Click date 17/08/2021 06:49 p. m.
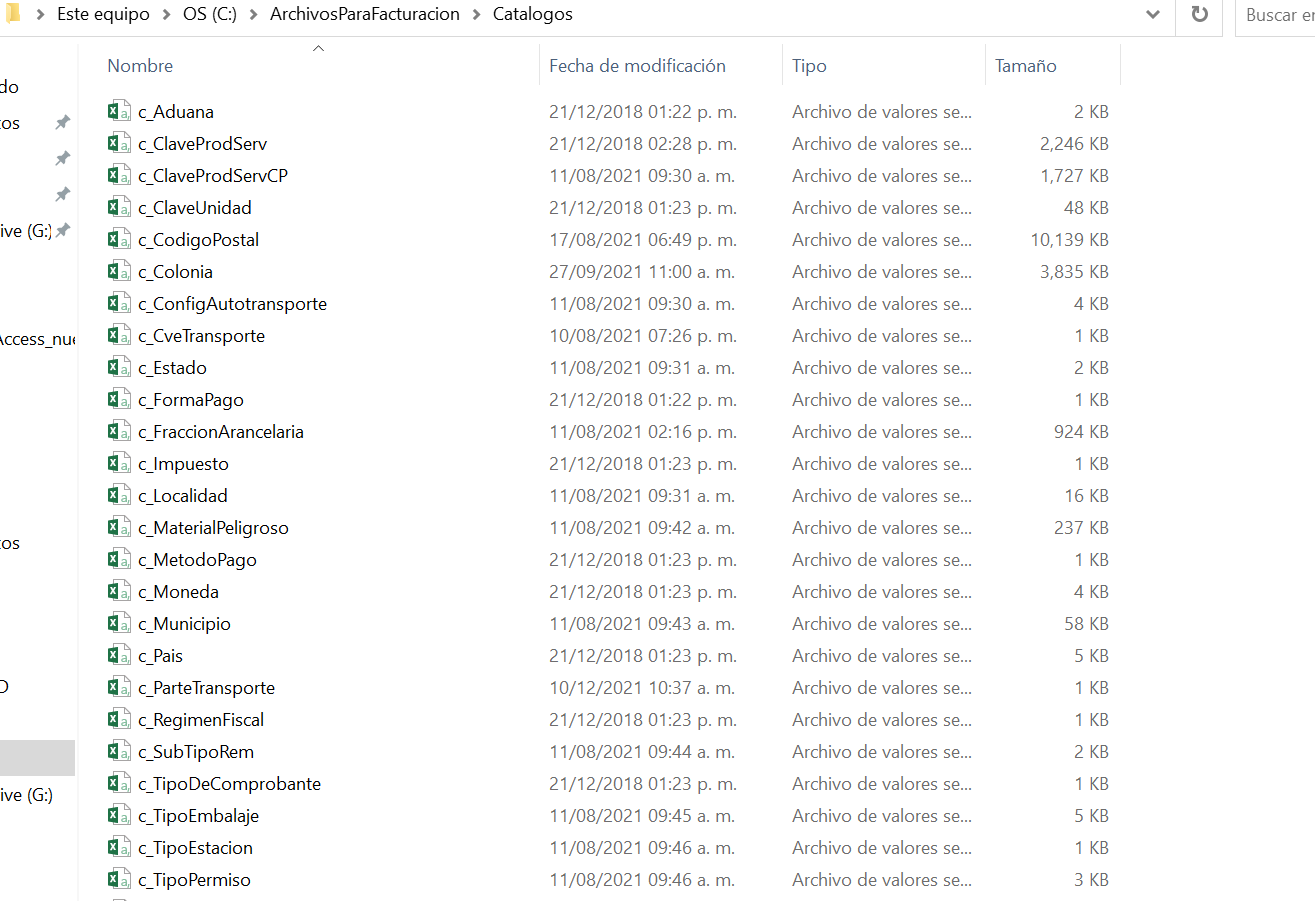 [642, 239]
